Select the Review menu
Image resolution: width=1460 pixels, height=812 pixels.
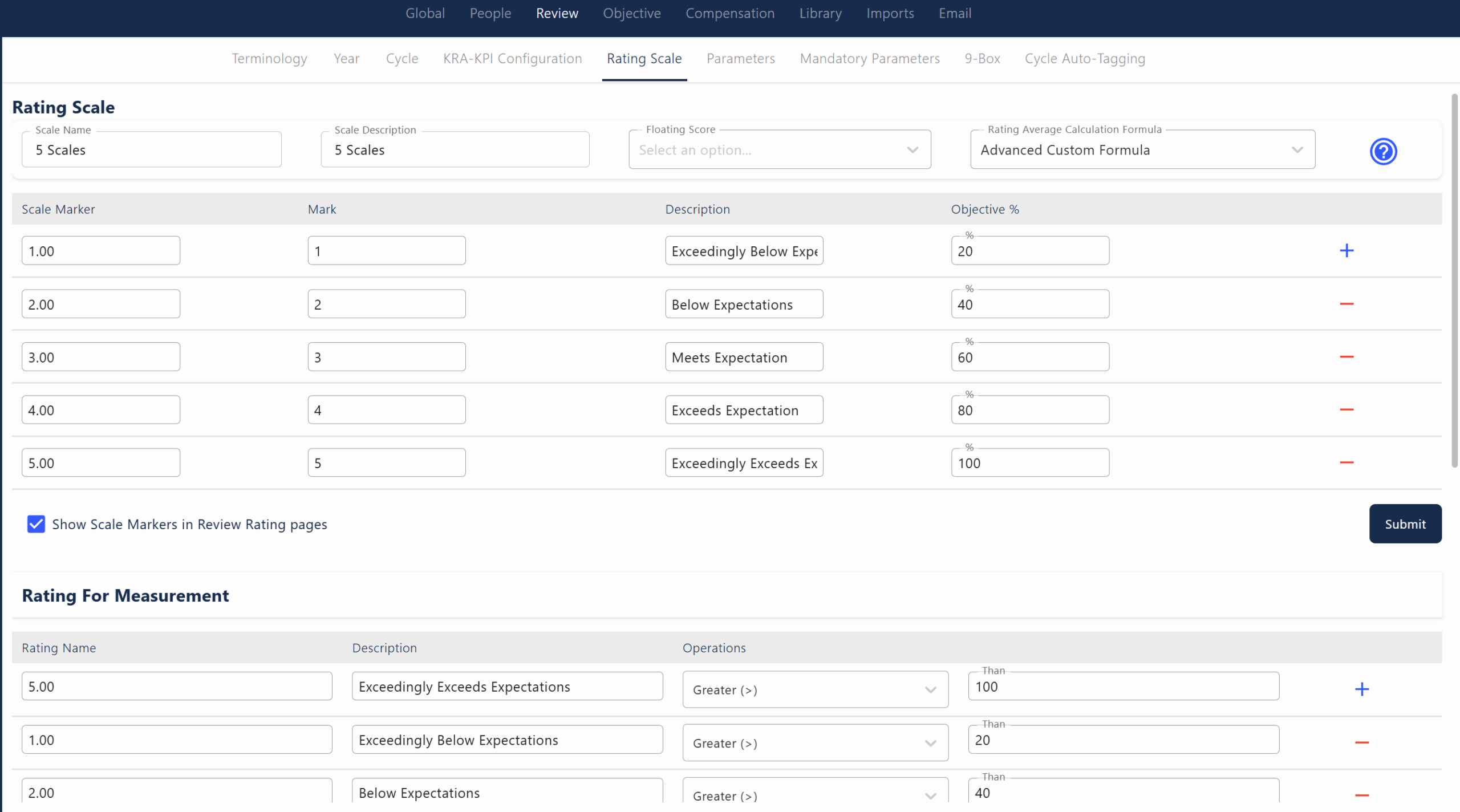pos(557,13)
